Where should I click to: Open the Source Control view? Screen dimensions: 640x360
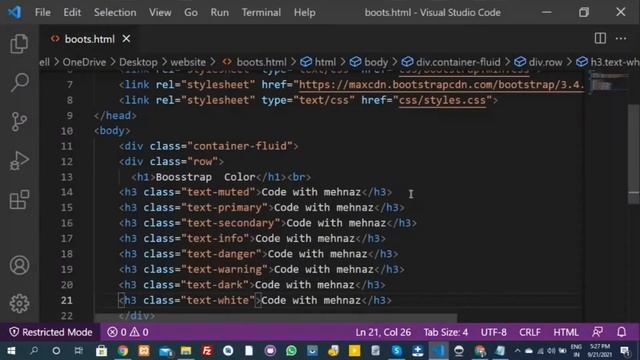click(x=19, y=121)
